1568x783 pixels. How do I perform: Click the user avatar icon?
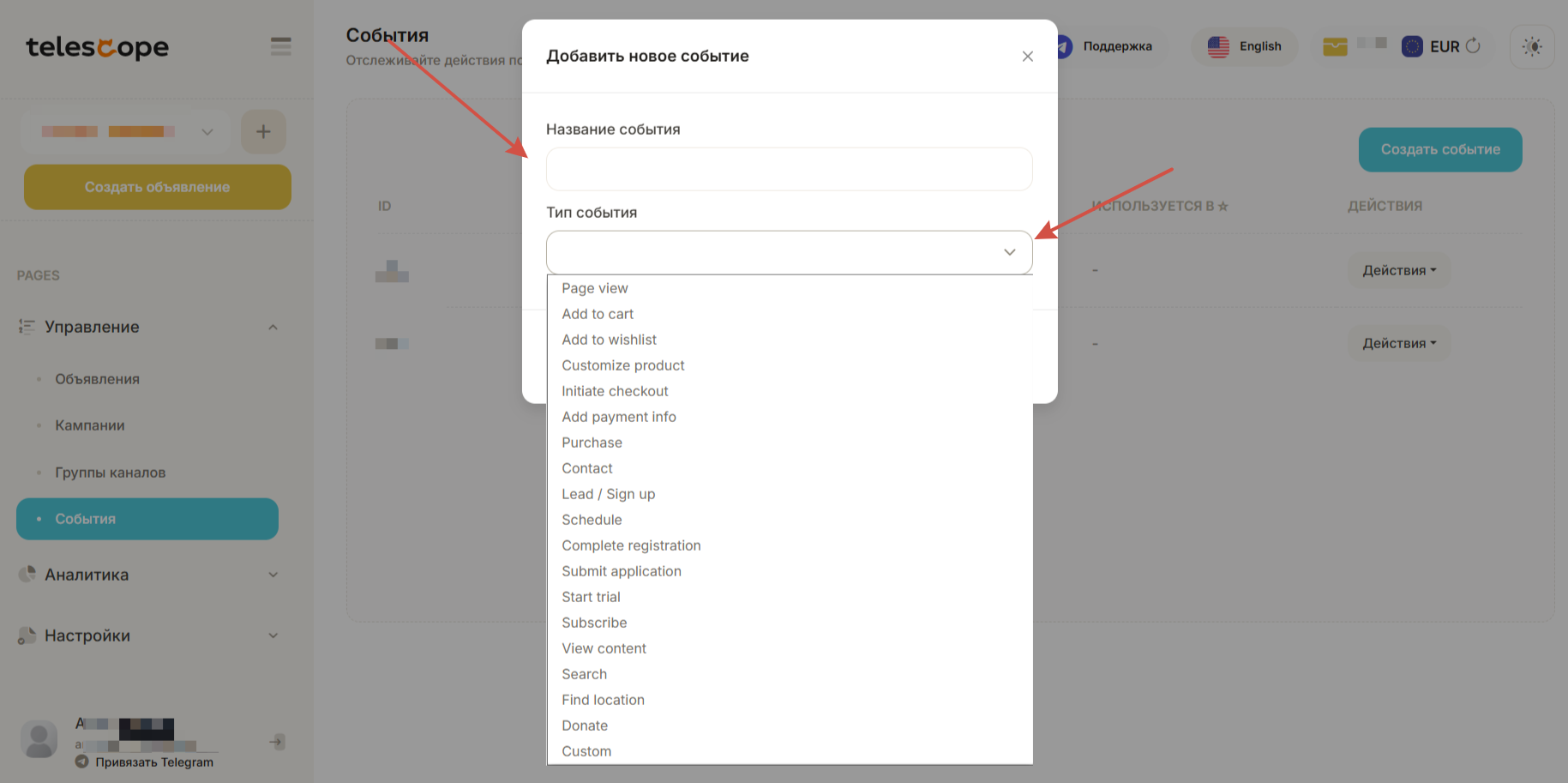tap(39, 739)
